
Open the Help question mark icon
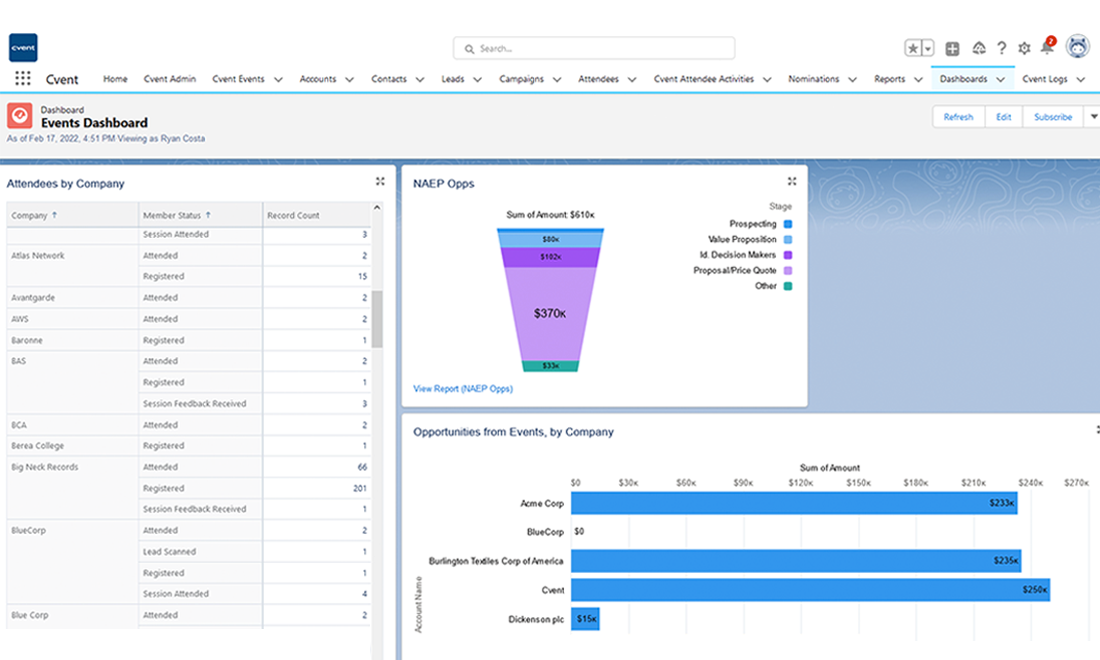coord(1002,48)
